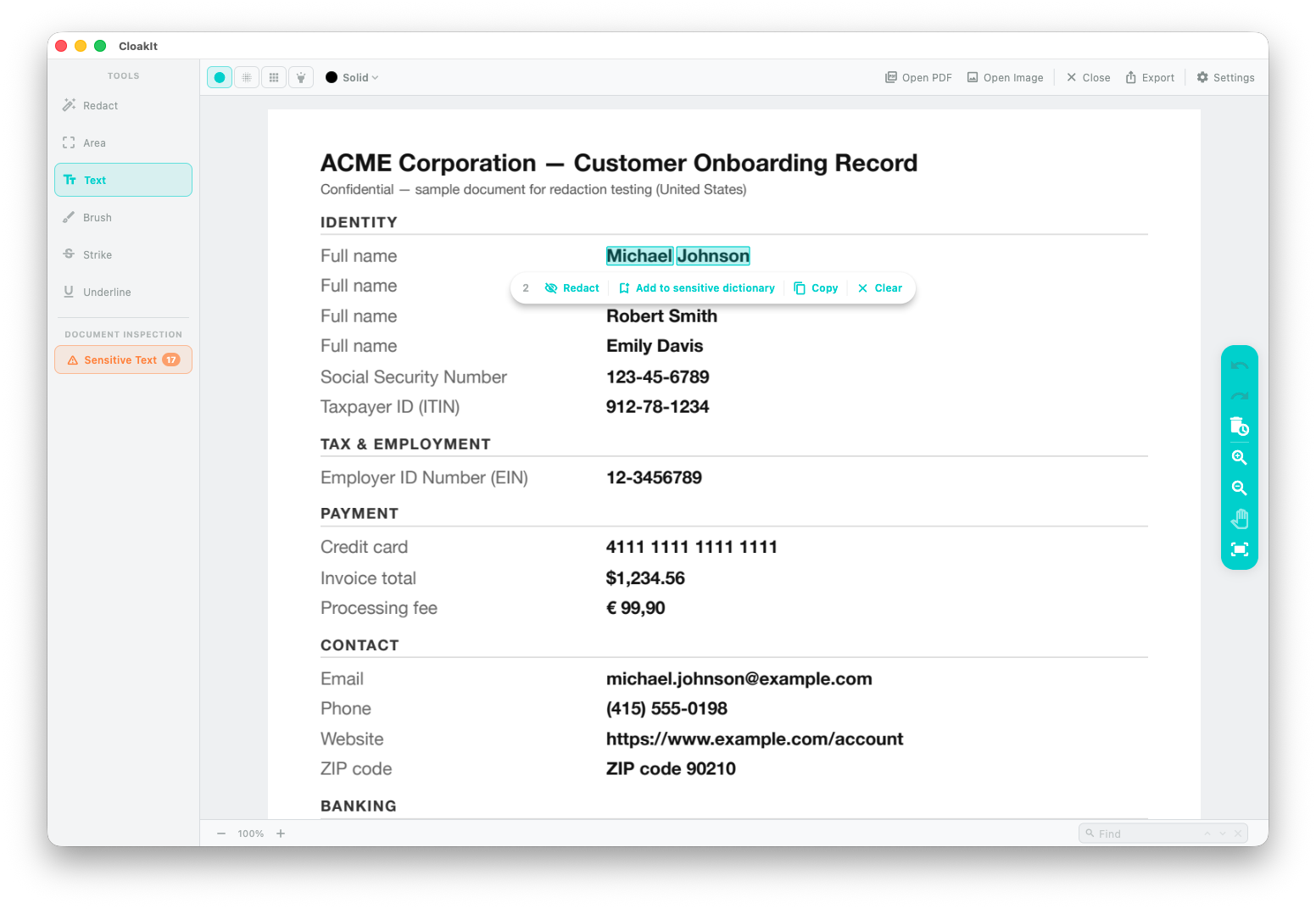The image size is (1316, 909).
Task: Click the Find search field
Action: [1163, 834]
